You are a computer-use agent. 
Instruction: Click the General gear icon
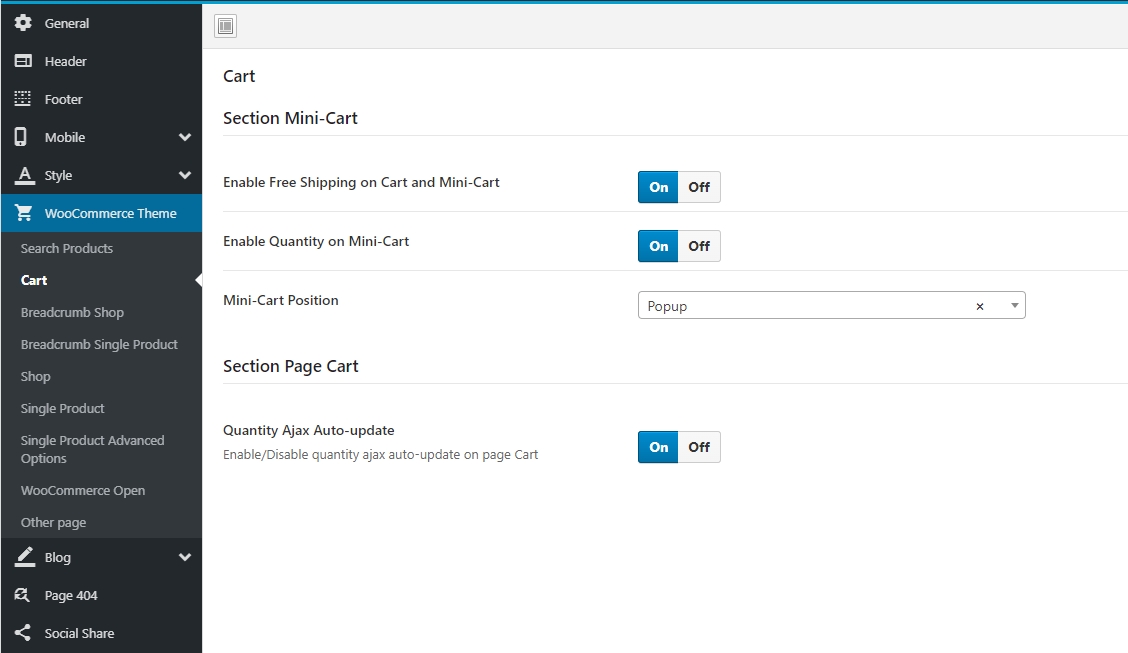(x=23, y=23)
